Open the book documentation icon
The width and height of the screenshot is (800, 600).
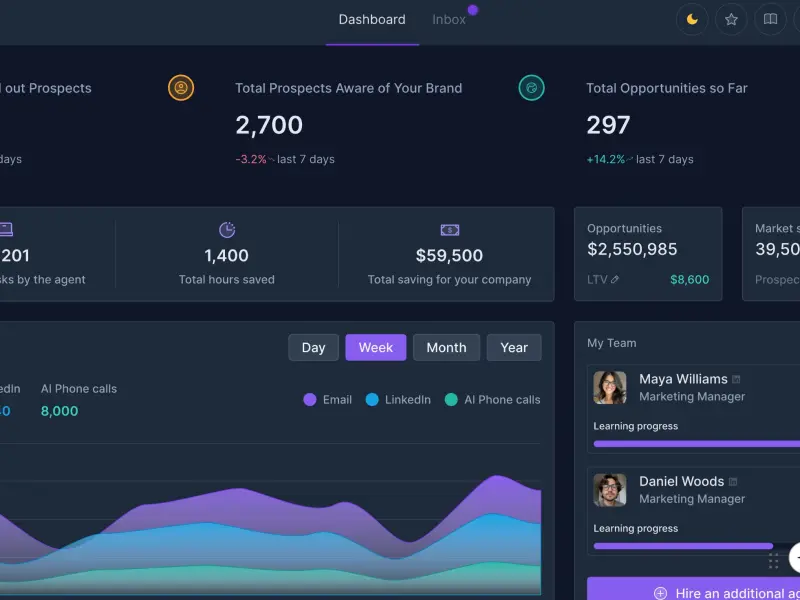(770, 19)
